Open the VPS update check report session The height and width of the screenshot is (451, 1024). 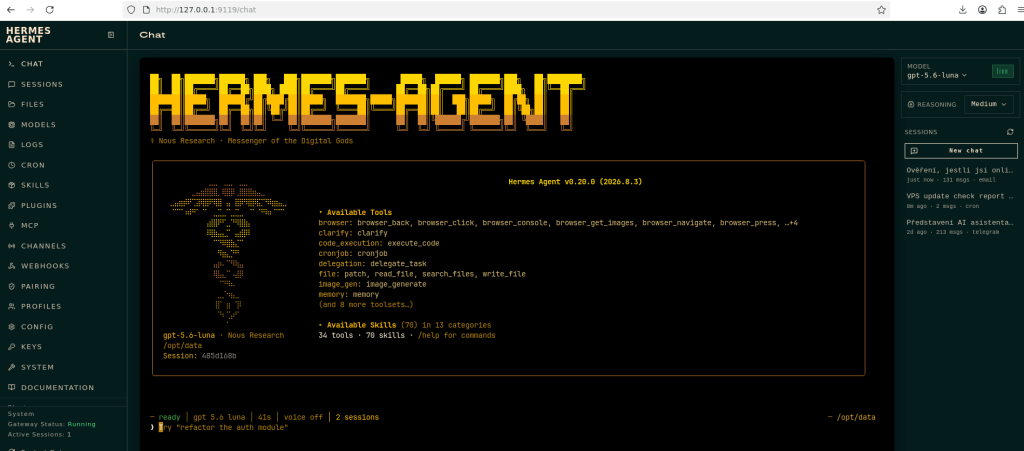point(960,200)
